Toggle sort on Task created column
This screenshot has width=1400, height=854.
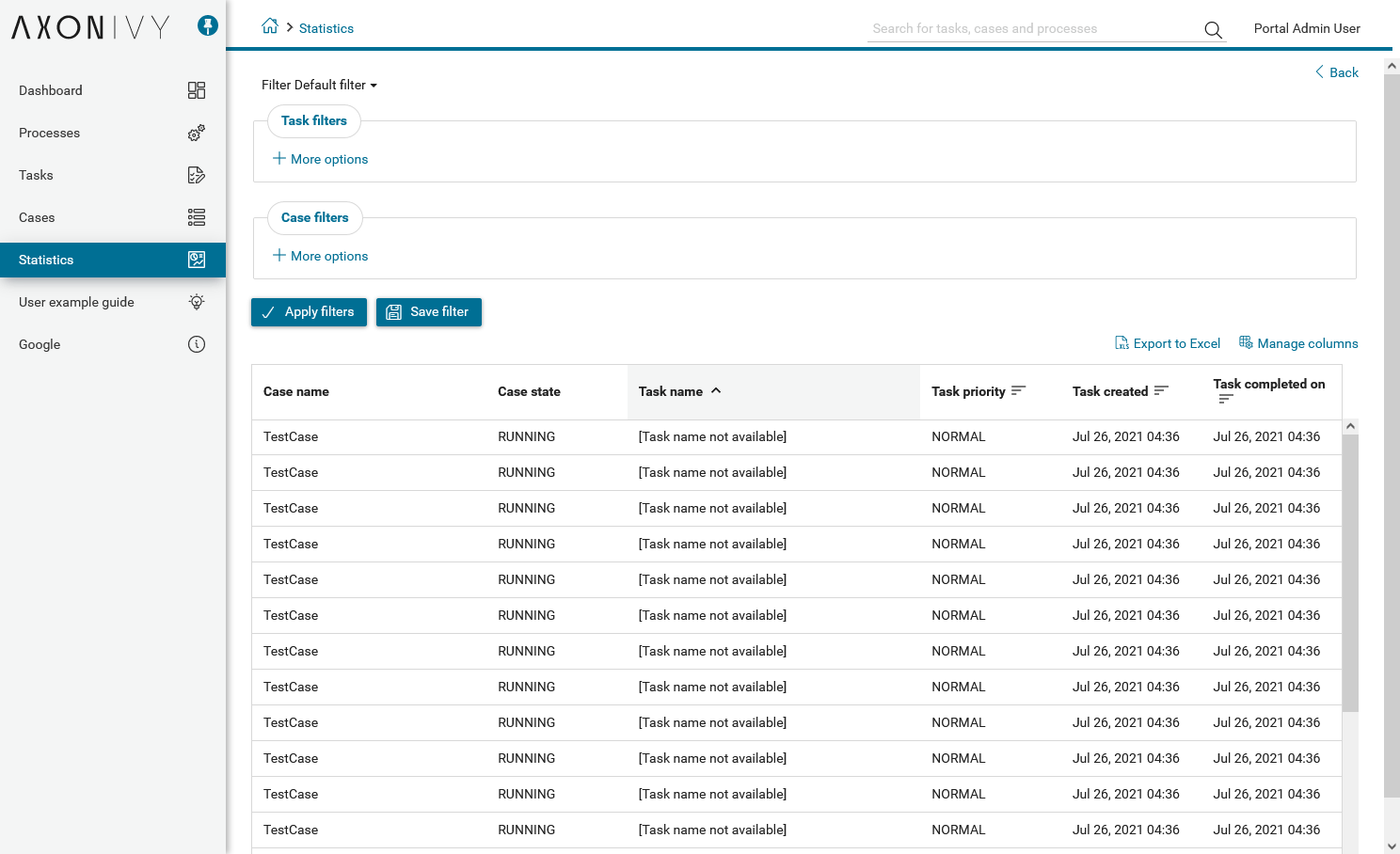coord(1161,391)
